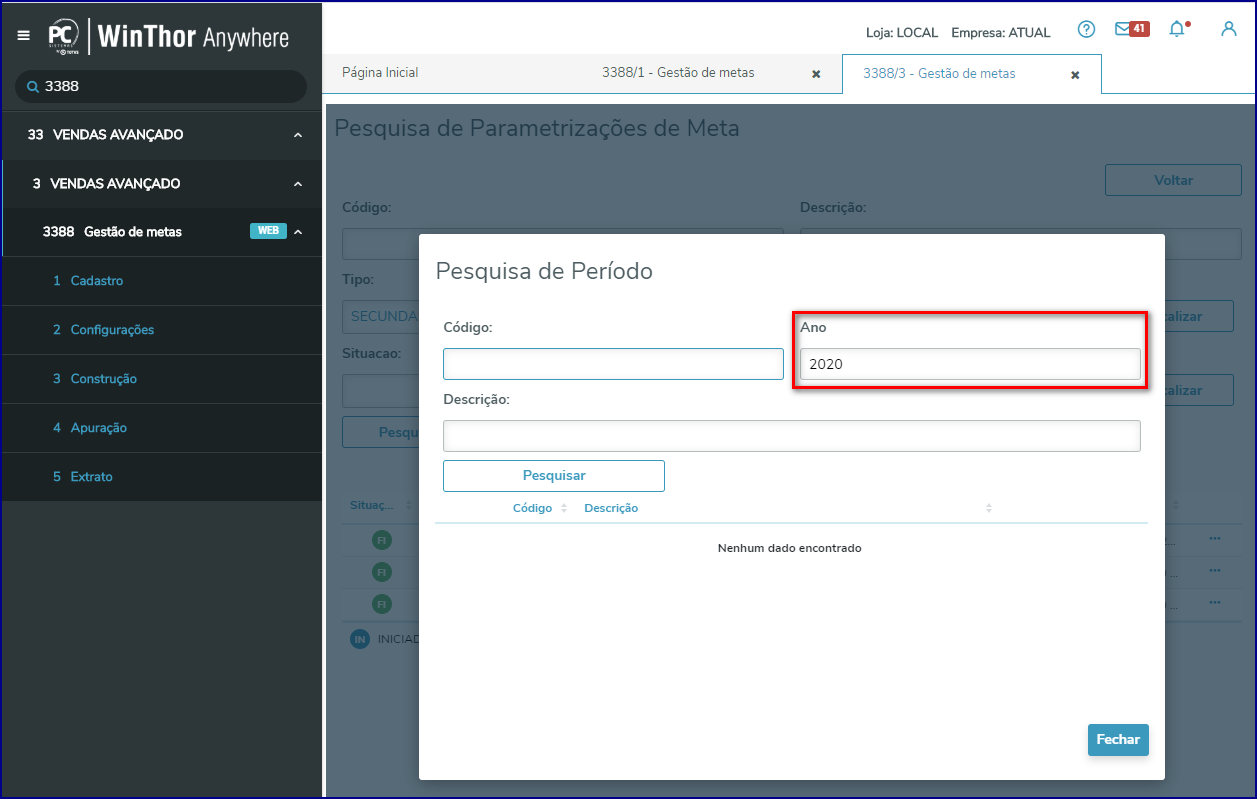1257x799 pixels.
Task: Collapse the 3 VENDAS AVANÇADO subsection
Action: pyautogui.click(x=297, y=184)
